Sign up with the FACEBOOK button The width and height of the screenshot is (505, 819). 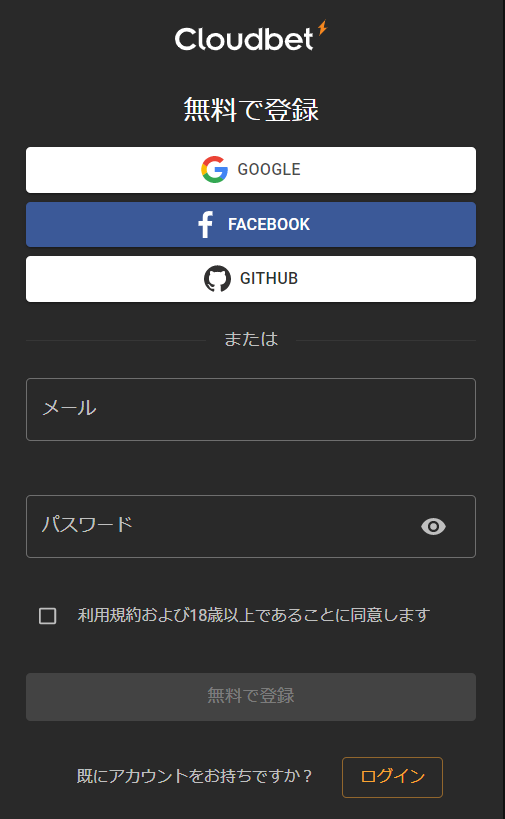[251, 225]
